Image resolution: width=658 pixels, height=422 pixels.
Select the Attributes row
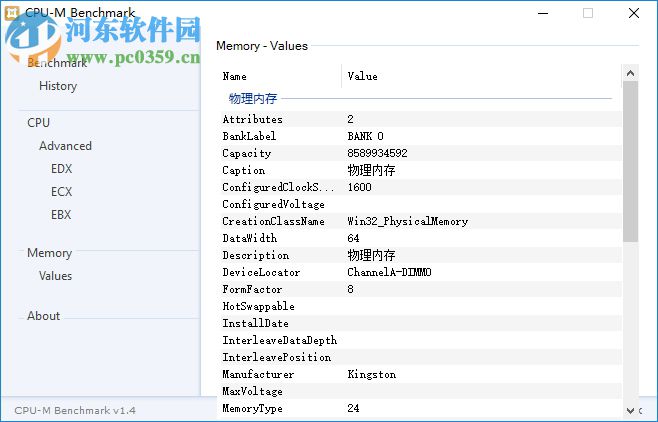point(421,119)
